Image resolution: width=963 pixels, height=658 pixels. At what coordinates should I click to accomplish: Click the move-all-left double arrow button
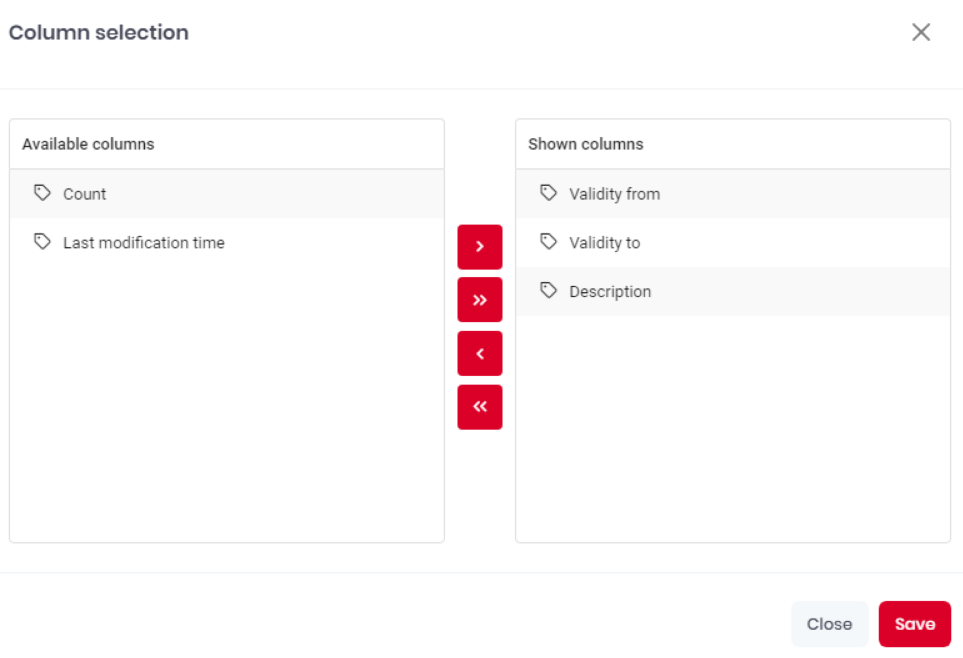click(480, 407)
